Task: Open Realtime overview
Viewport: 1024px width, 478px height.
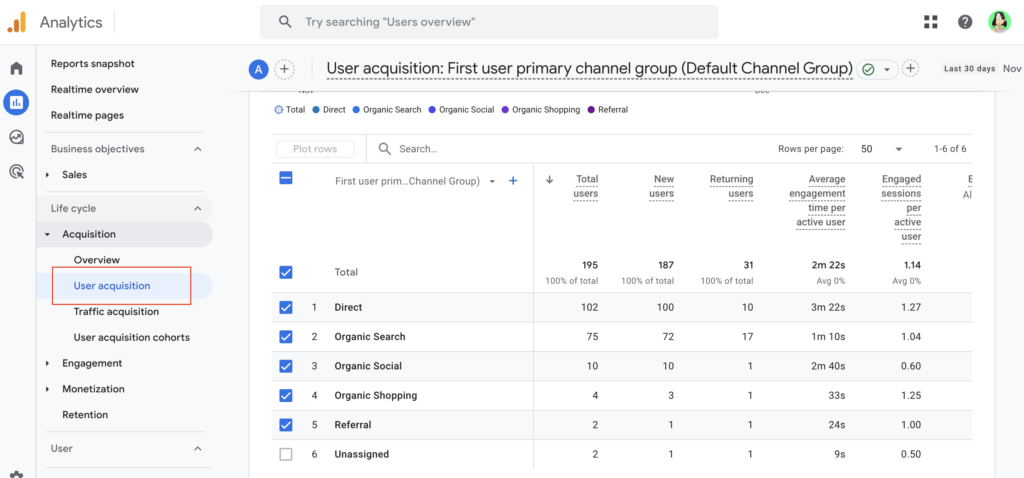Action: coord(95,89)
